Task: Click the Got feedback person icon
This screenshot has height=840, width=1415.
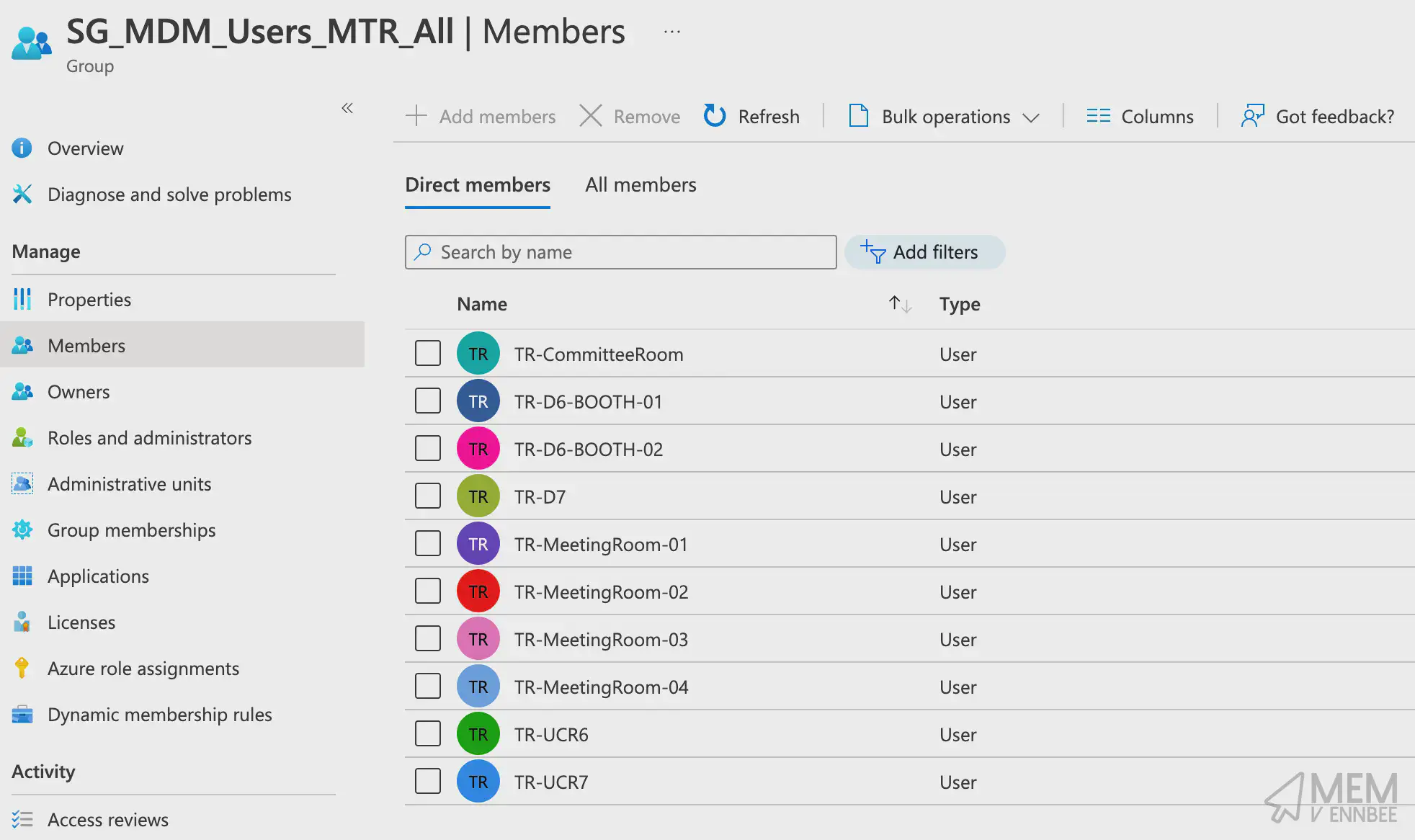Action: tap(1253, 115)
